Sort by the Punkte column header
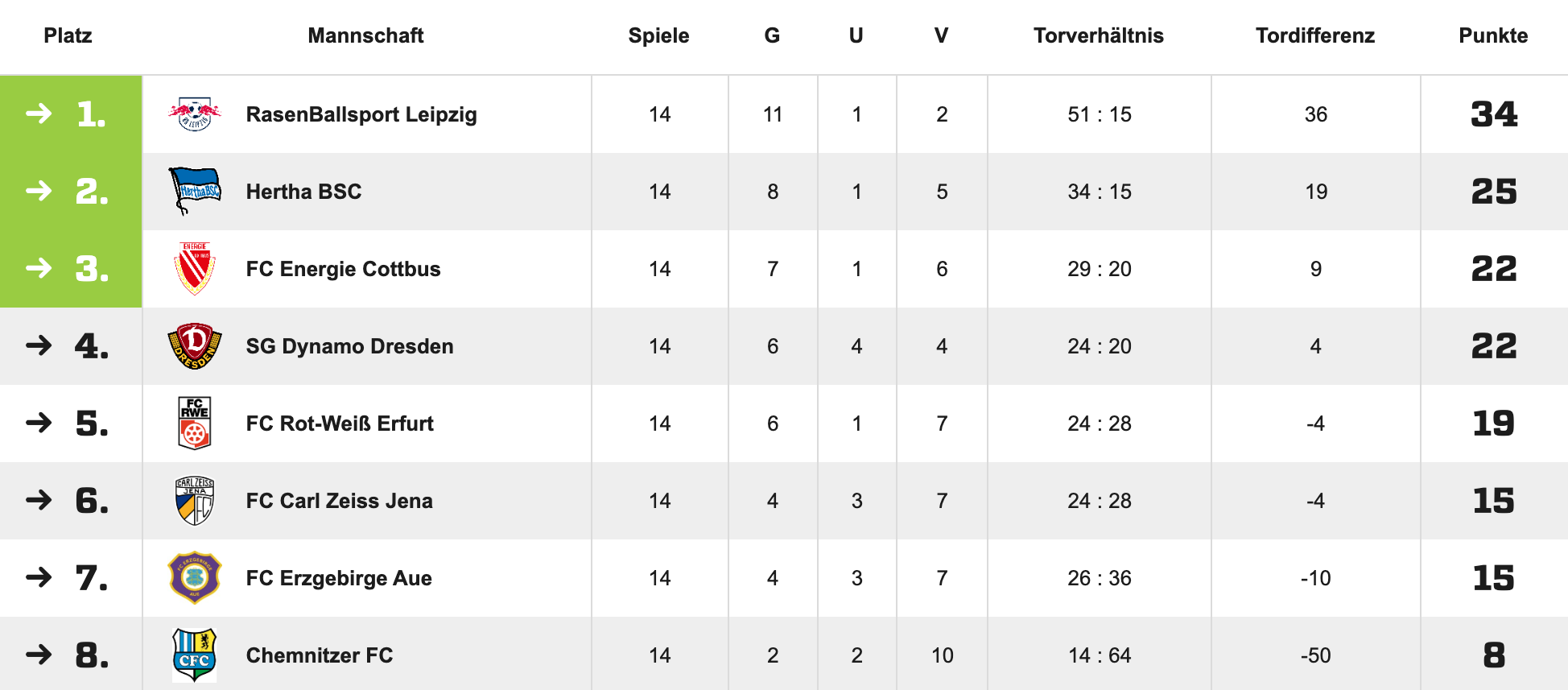This screenshot has height=690, width=1568. tap(1493, 35)
